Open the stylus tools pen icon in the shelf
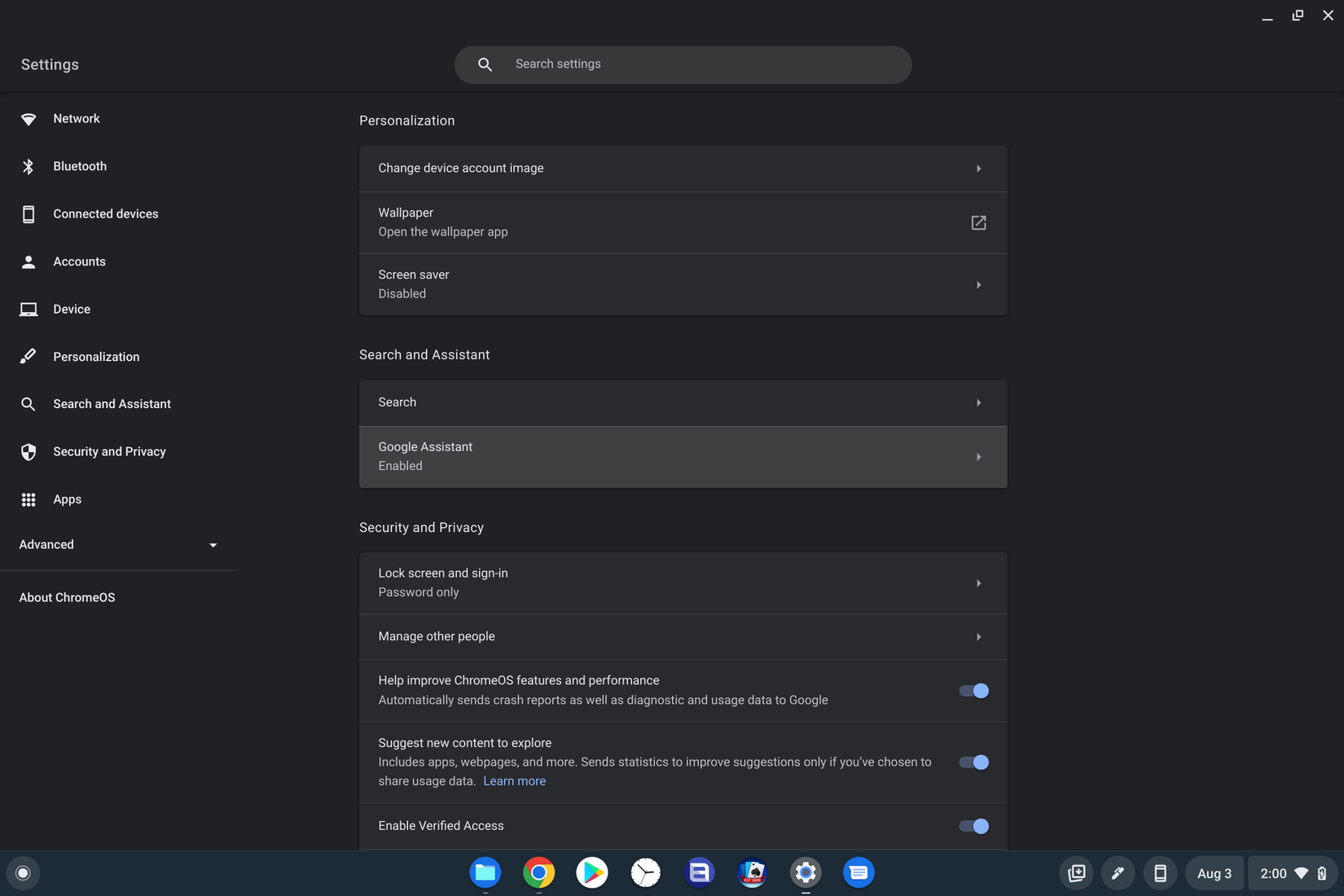Viewport: 1344px width, 896px height. click(1118, 873)
